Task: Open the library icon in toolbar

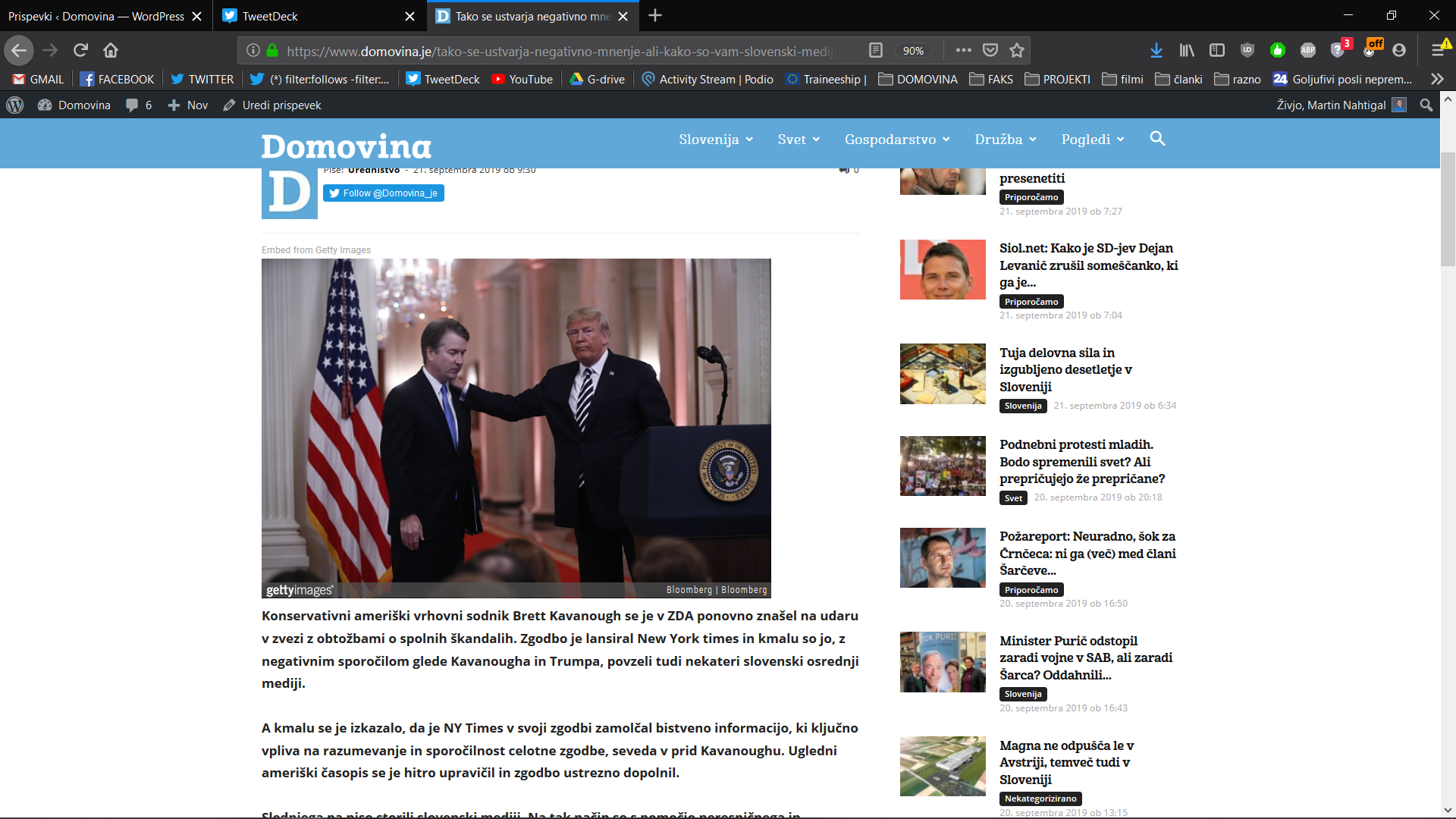Action: point(1187,50)
